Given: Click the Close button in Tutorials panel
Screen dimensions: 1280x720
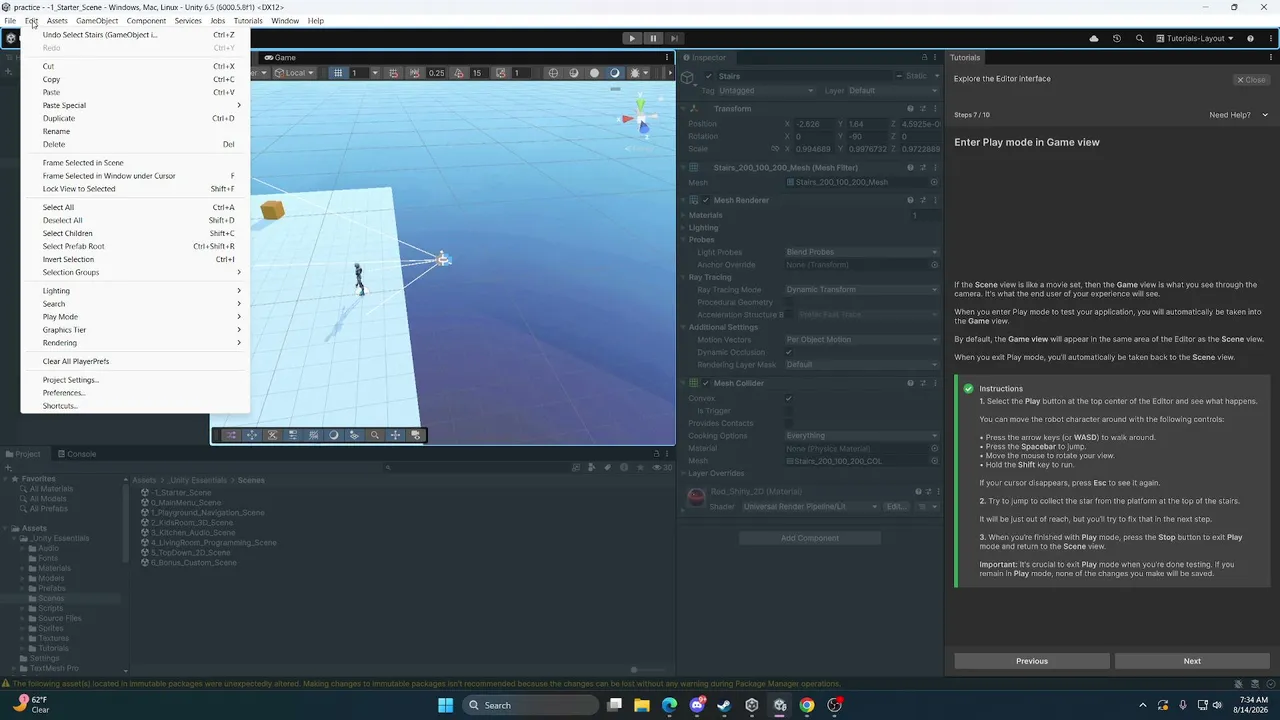Looking at the screenshot, I should [x=1251, y=80].
